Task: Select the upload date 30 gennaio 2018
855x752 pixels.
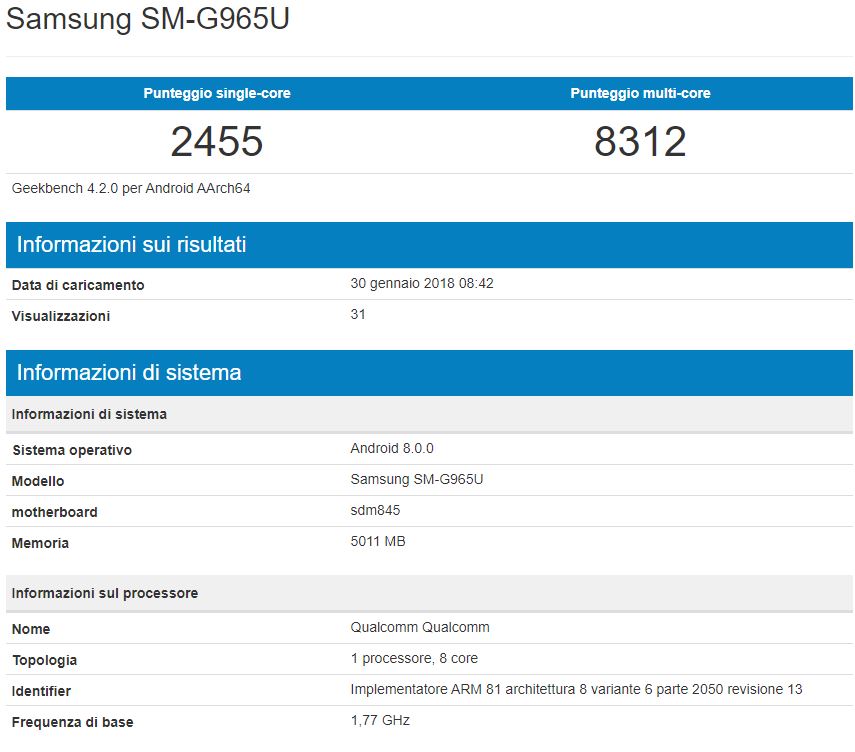Action: coord(422,284)
